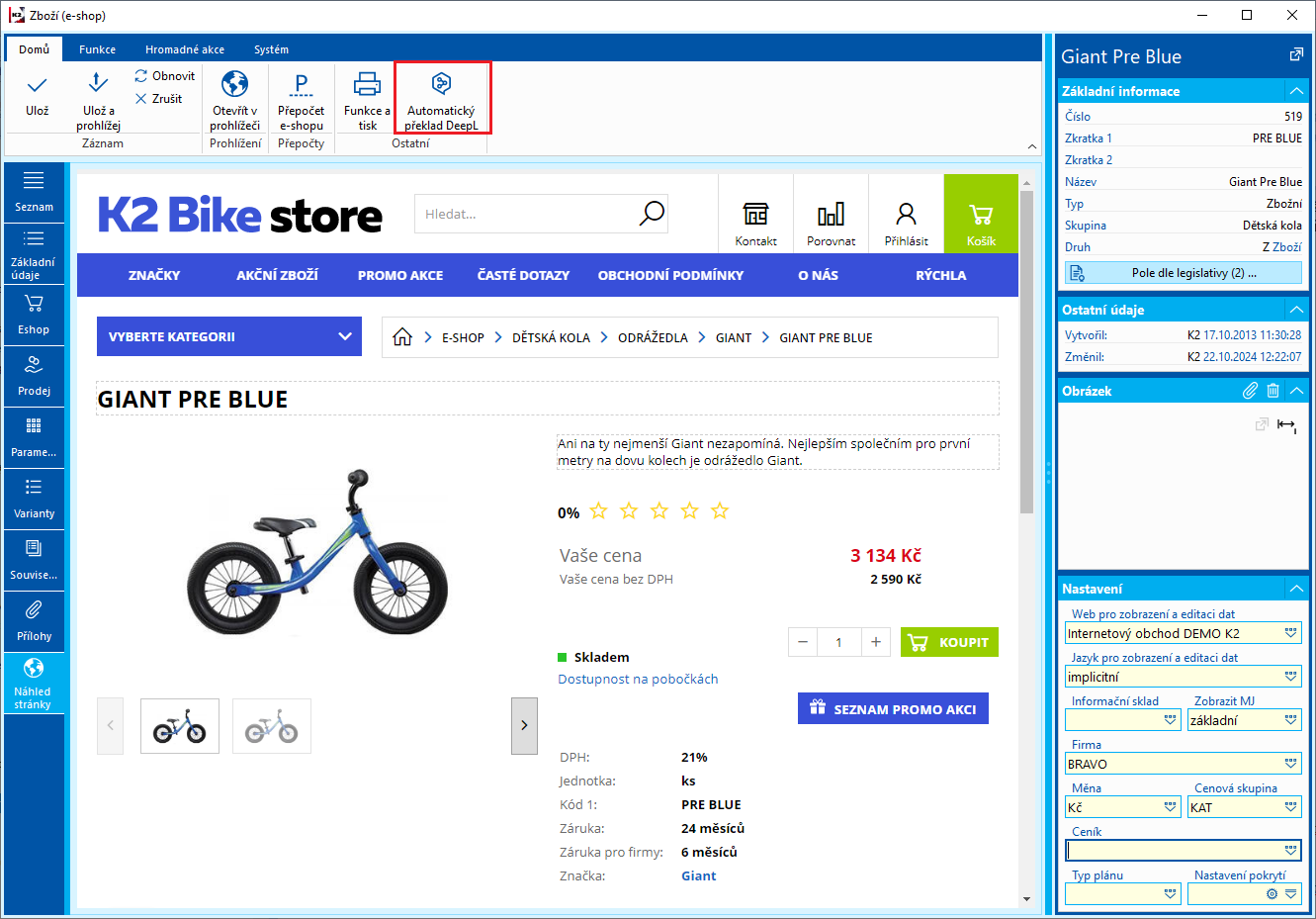Open the Informační sklad dropdown
Image resolution: width=1316 pixels, height=919 pixels.
click(1171, 720)
